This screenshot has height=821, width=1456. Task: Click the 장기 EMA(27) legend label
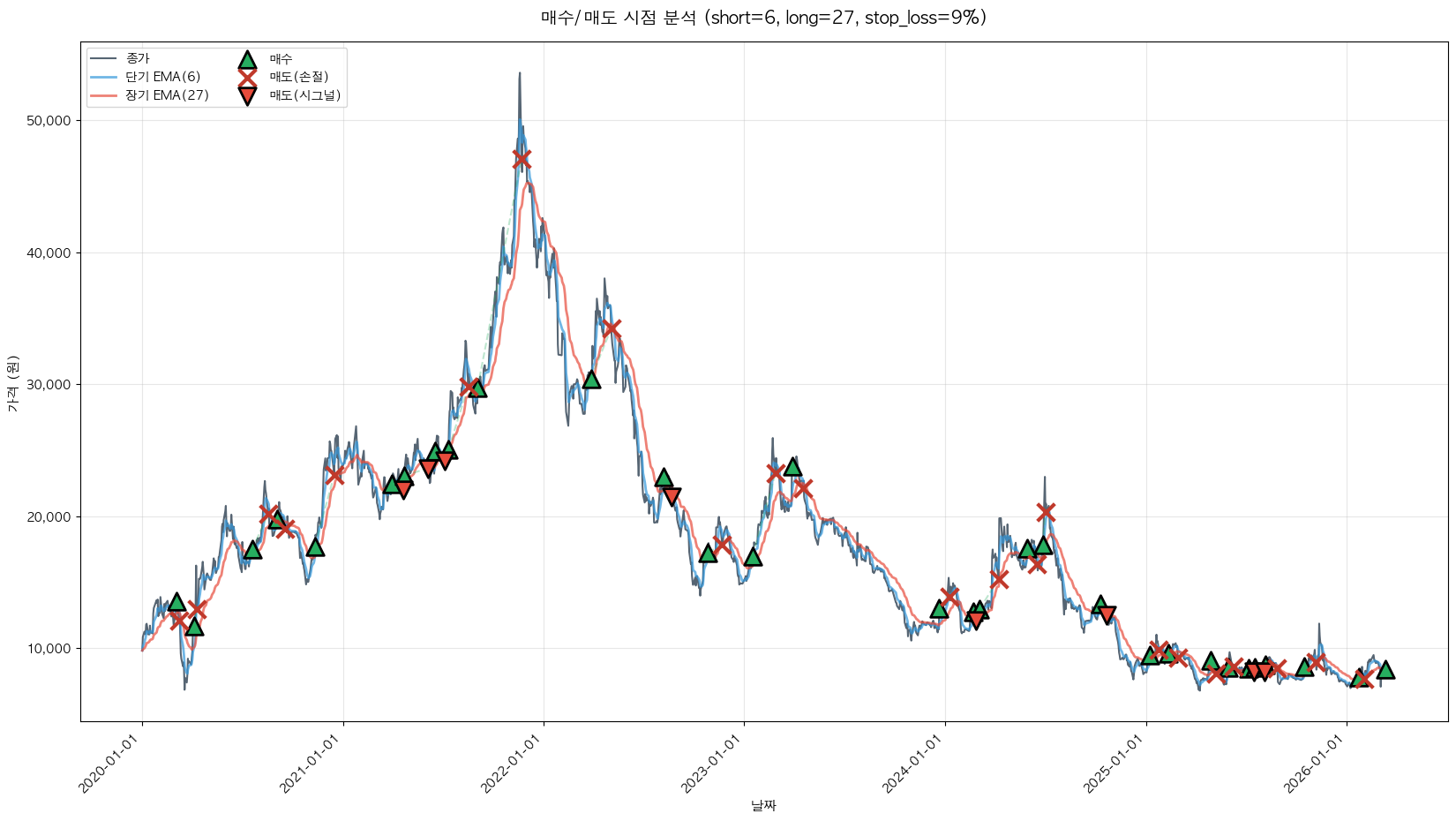coord(167,95)
